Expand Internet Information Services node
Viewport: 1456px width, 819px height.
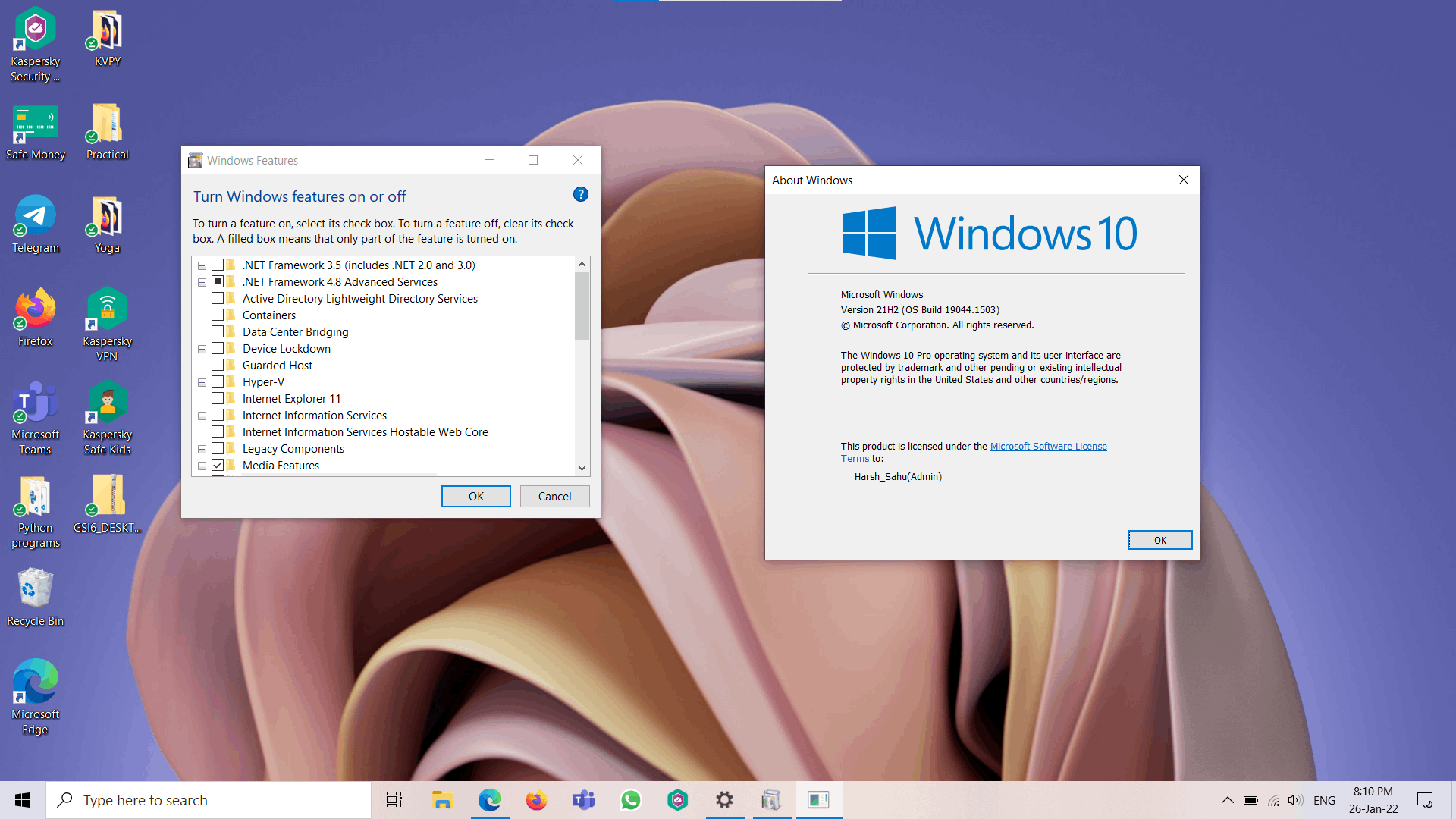point(202,416)
